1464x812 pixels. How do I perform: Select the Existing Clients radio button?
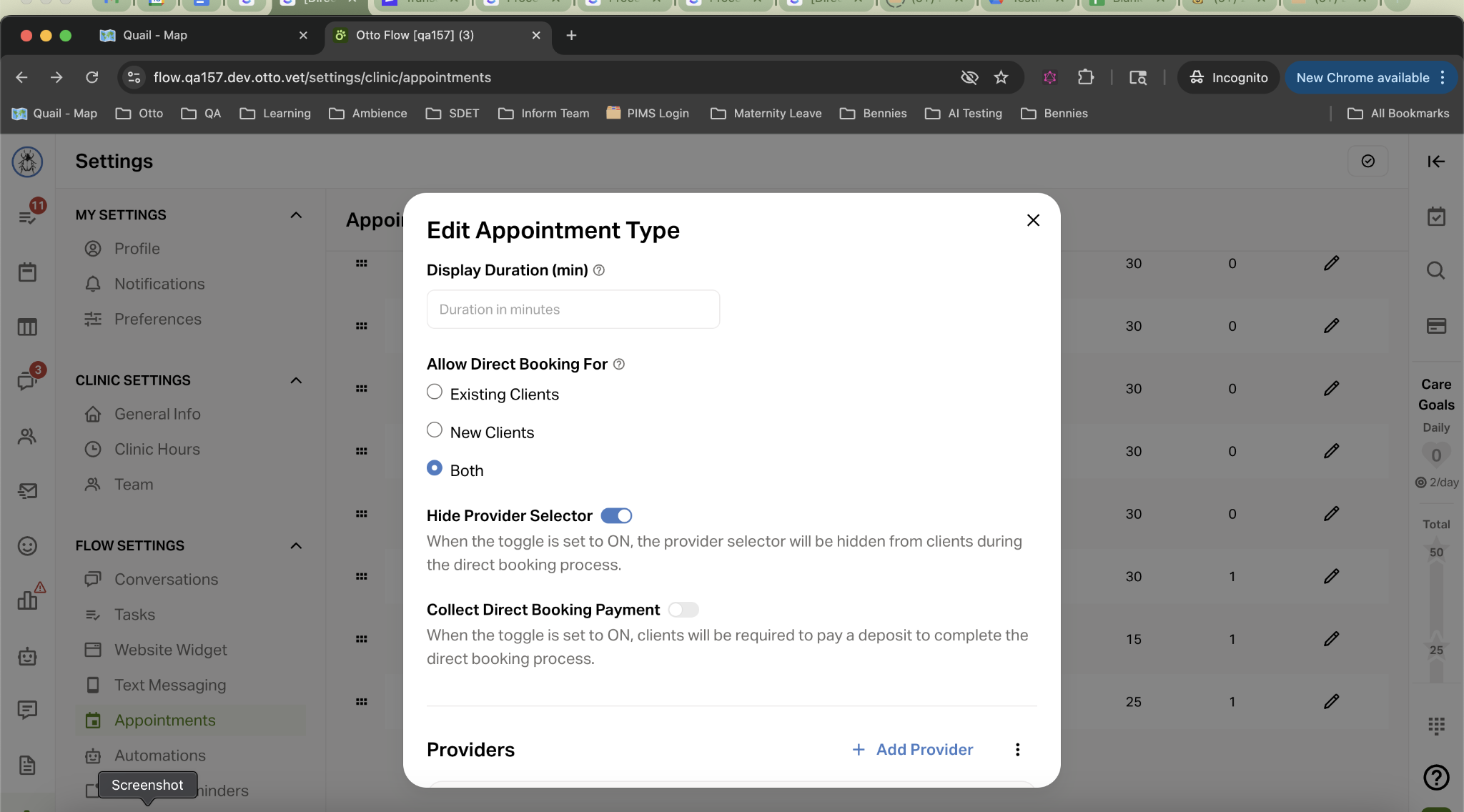click(435, 392)
